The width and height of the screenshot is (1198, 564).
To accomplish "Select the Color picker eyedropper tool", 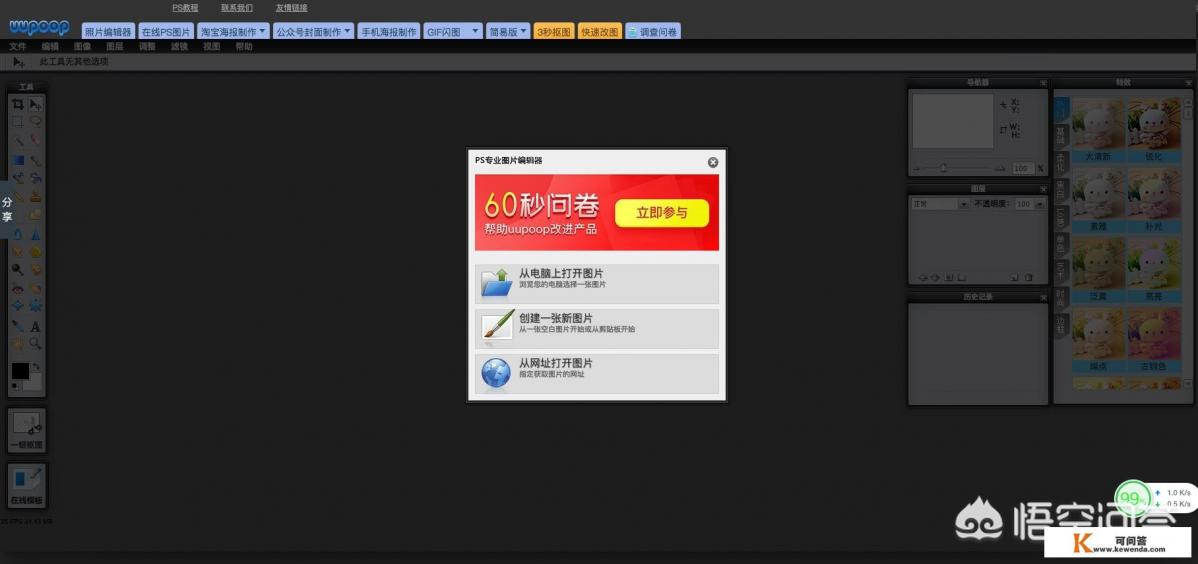I will tap(18, 326).
